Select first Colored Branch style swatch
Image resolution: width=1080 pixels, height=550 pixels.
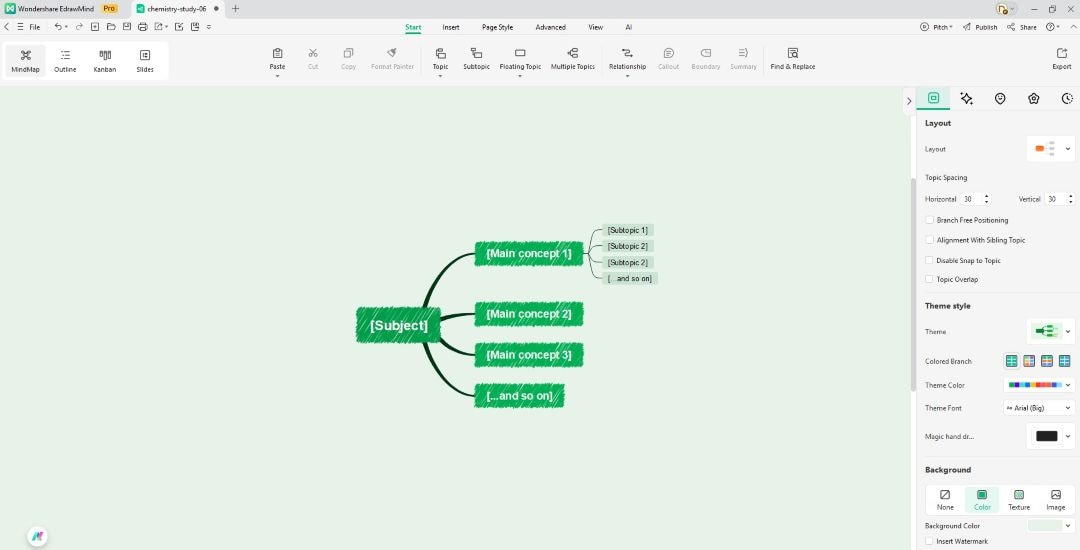tap(1011, 361)
